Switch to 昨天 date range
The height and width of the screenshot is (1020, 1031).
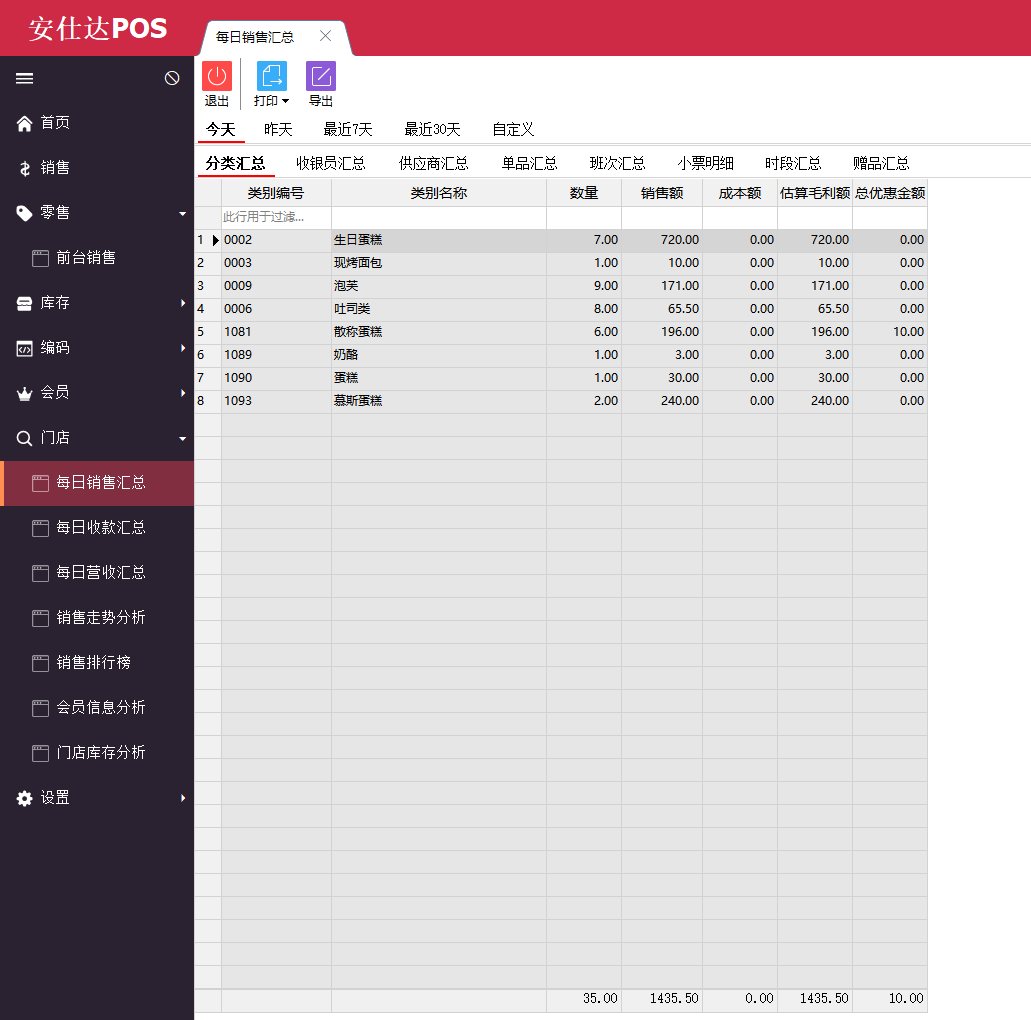coord(278,130)
